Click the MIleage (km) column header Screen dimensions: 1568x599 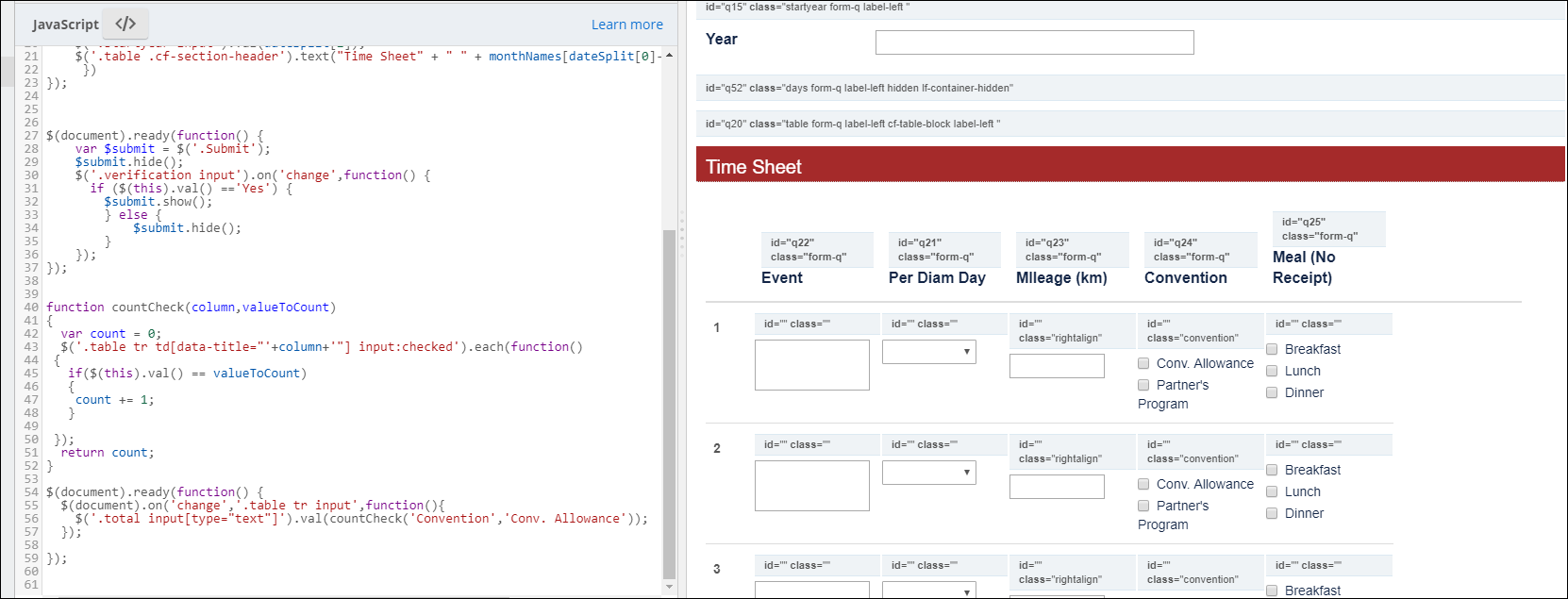(1061, 278)
